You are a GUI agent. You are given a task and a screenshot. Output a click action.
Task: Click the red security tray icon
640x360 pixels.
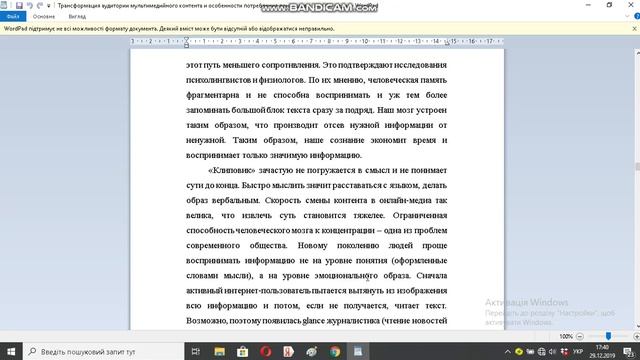564,351
